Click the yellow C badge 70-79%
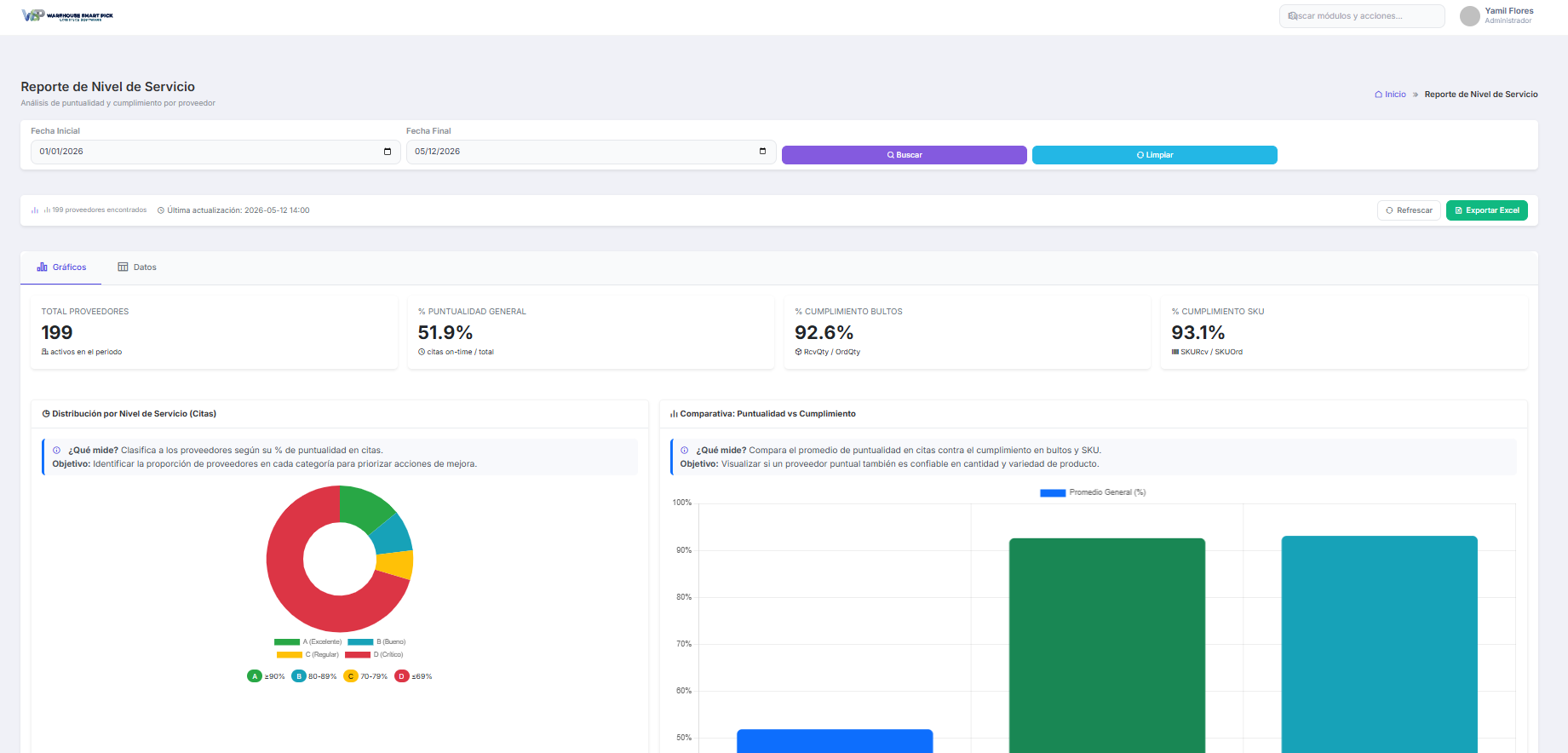 351,676
